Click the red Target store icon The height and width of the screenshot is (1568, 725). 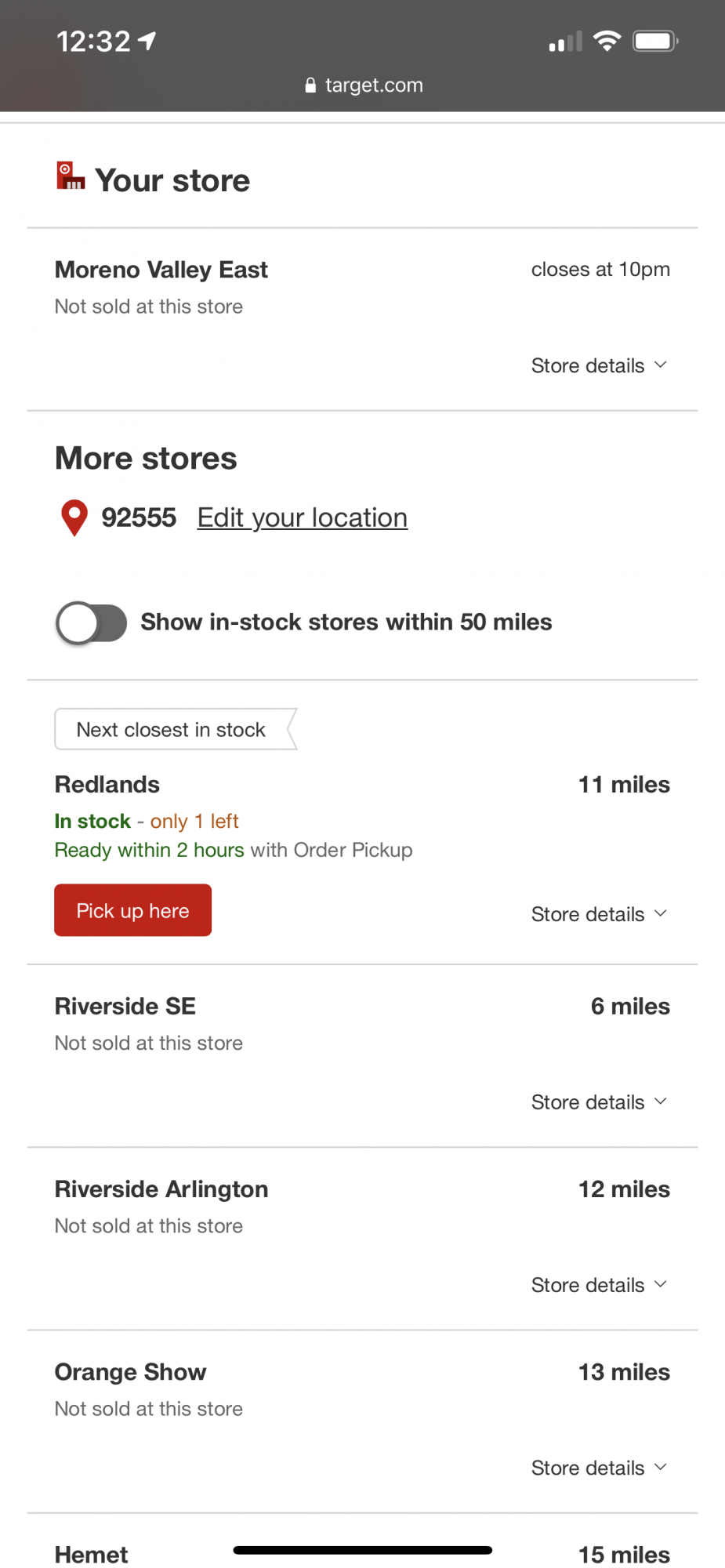tap(70, 176)
